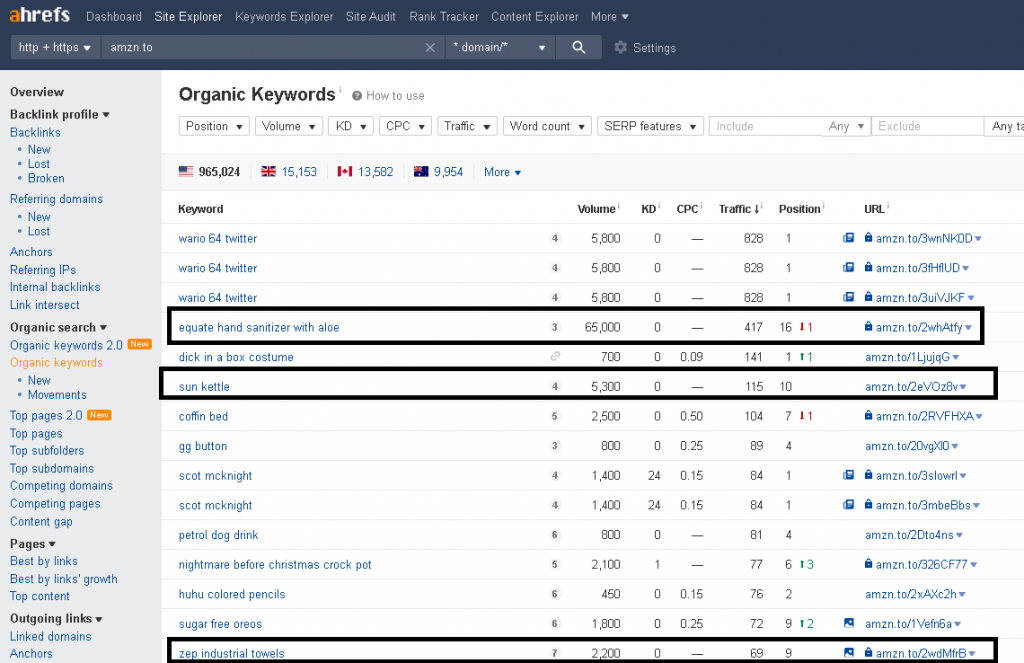Open the http + https protocol dropdown
1024x663 pixels.
55,47
